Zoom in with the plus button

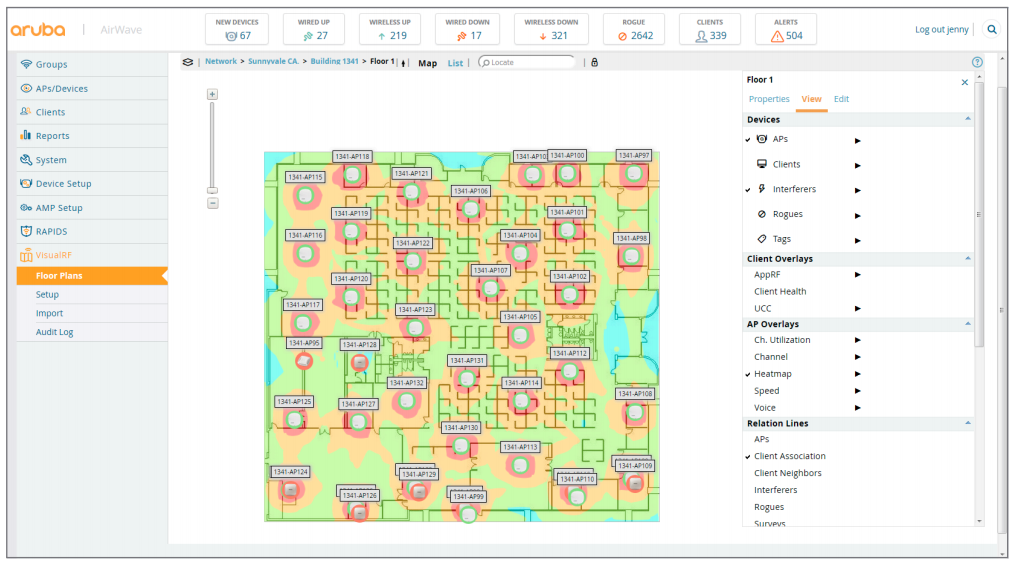point(212,94)
